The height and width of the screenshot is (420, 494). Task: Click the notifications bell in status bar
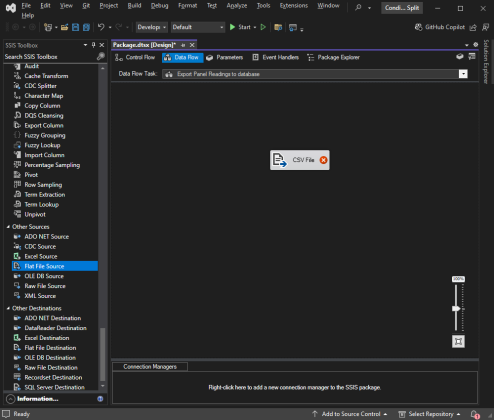point(474,414)
